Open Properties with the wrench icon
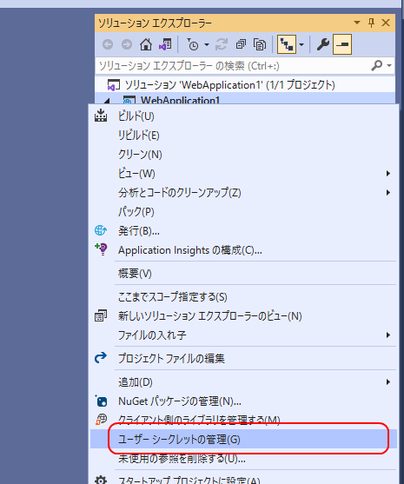 (x=323, y=44)
